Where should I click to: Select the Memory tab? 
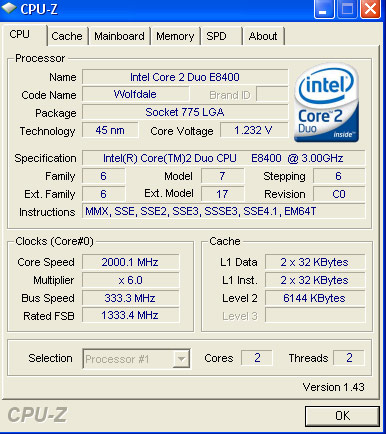[175, 36]
